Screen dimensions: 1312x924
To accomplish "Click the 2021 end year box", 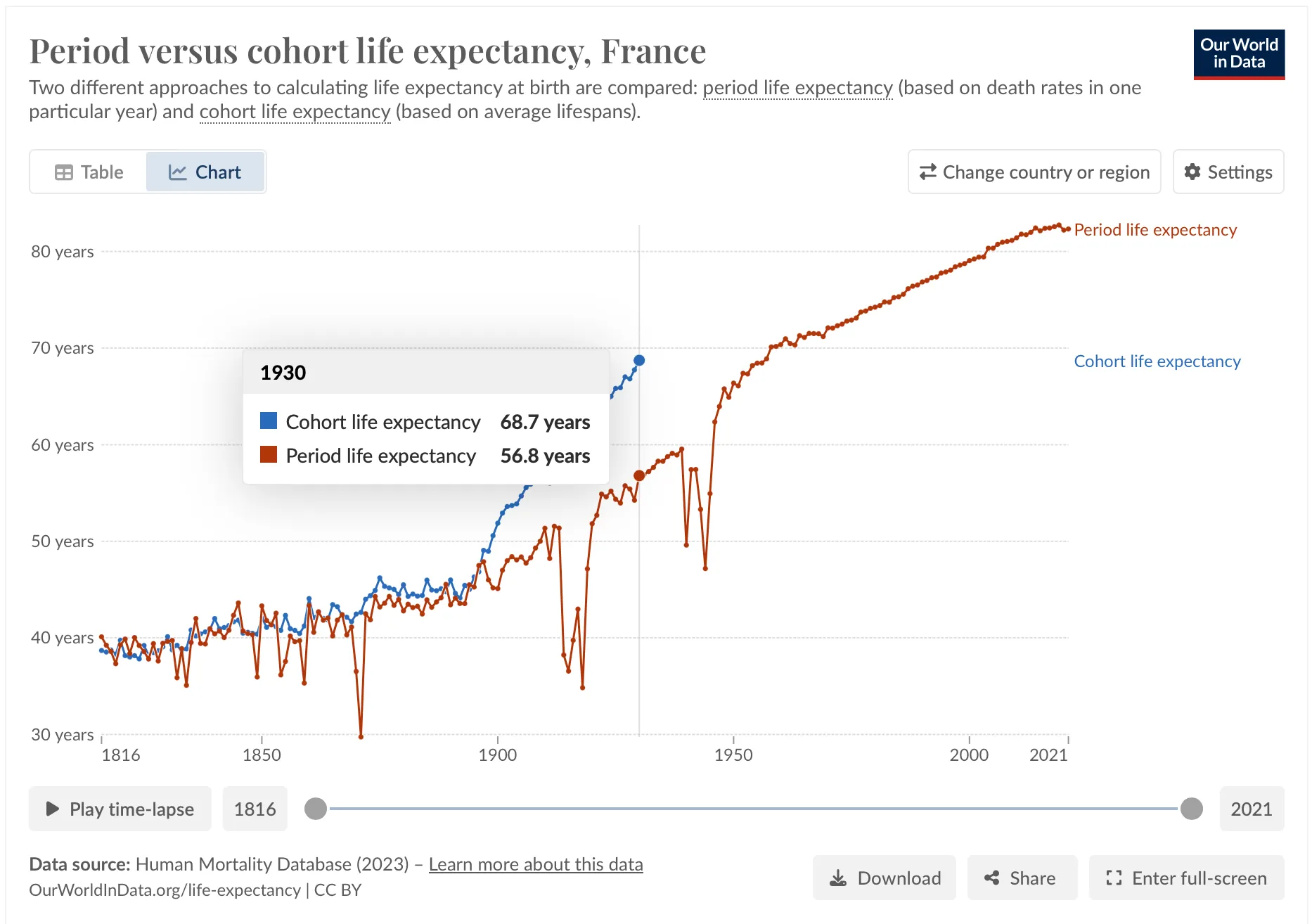I will (1251, 809).
